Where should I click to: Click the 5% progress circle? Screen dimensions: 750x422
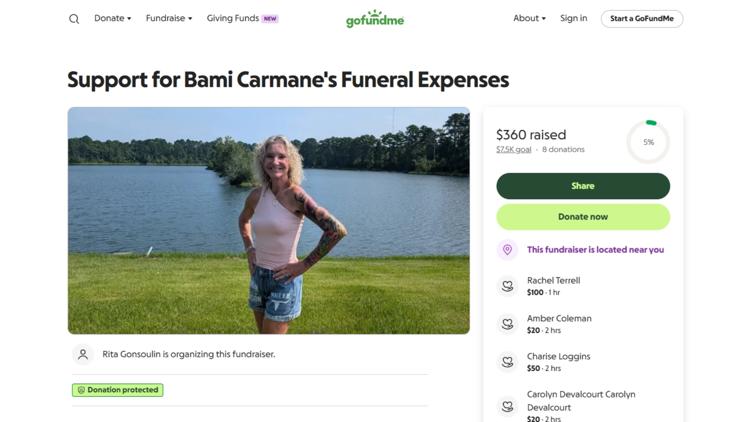(648, 142)
